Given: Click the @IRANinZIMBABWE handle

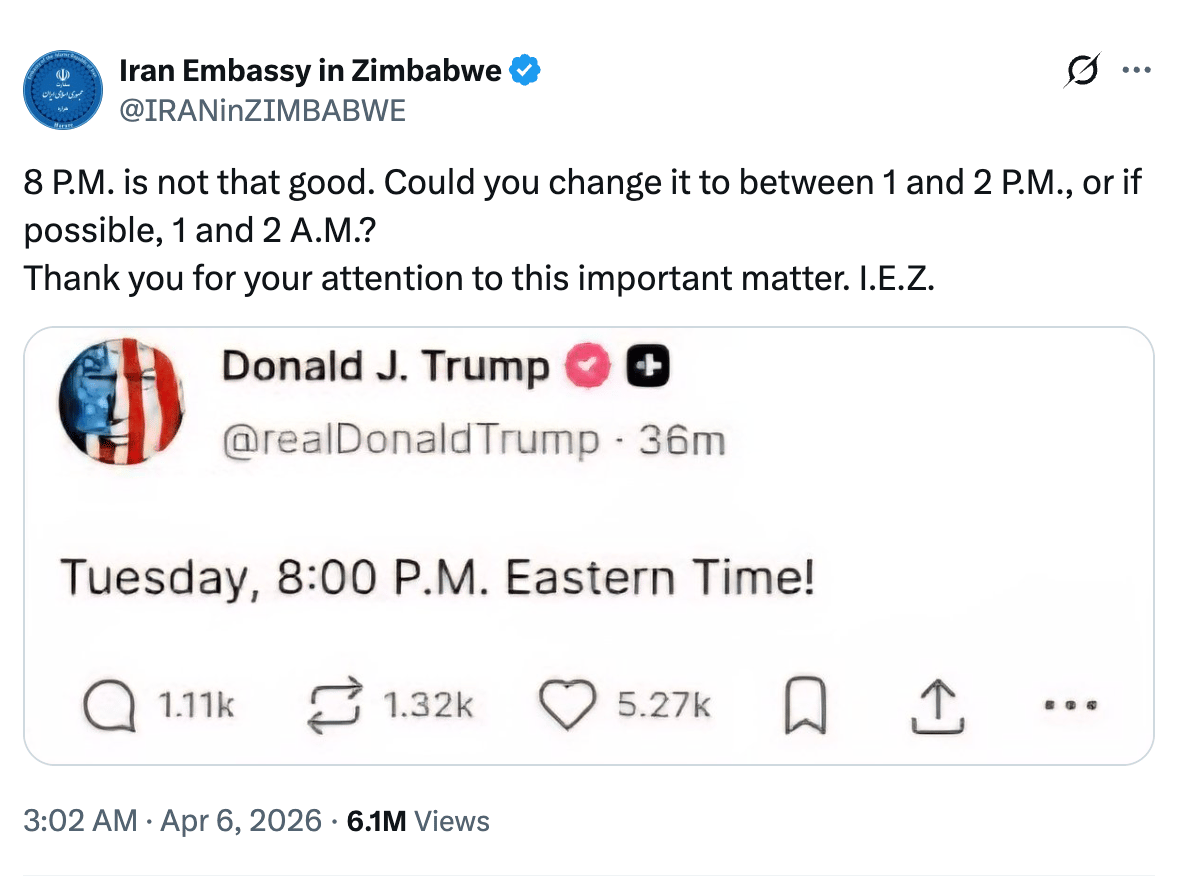Looking at the screenshot, I should click(x=262, y=110).
